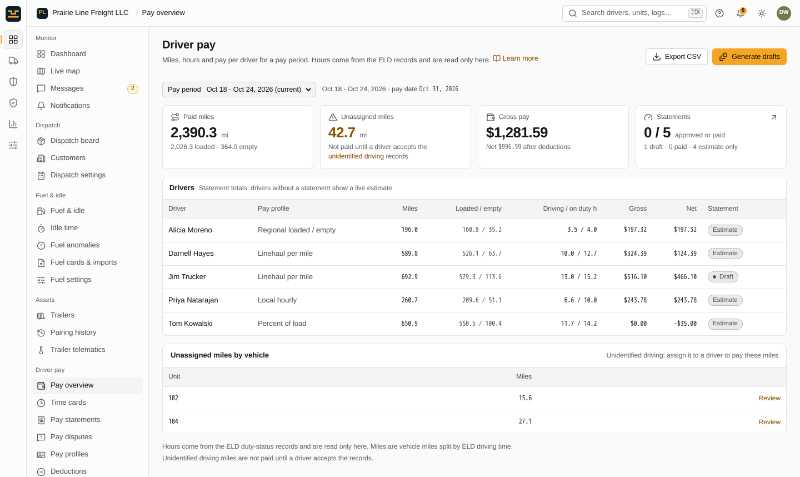This screenshot has width=800, height=477.
Task: Click the Messages unread count badge
Action: click(132, 88)
